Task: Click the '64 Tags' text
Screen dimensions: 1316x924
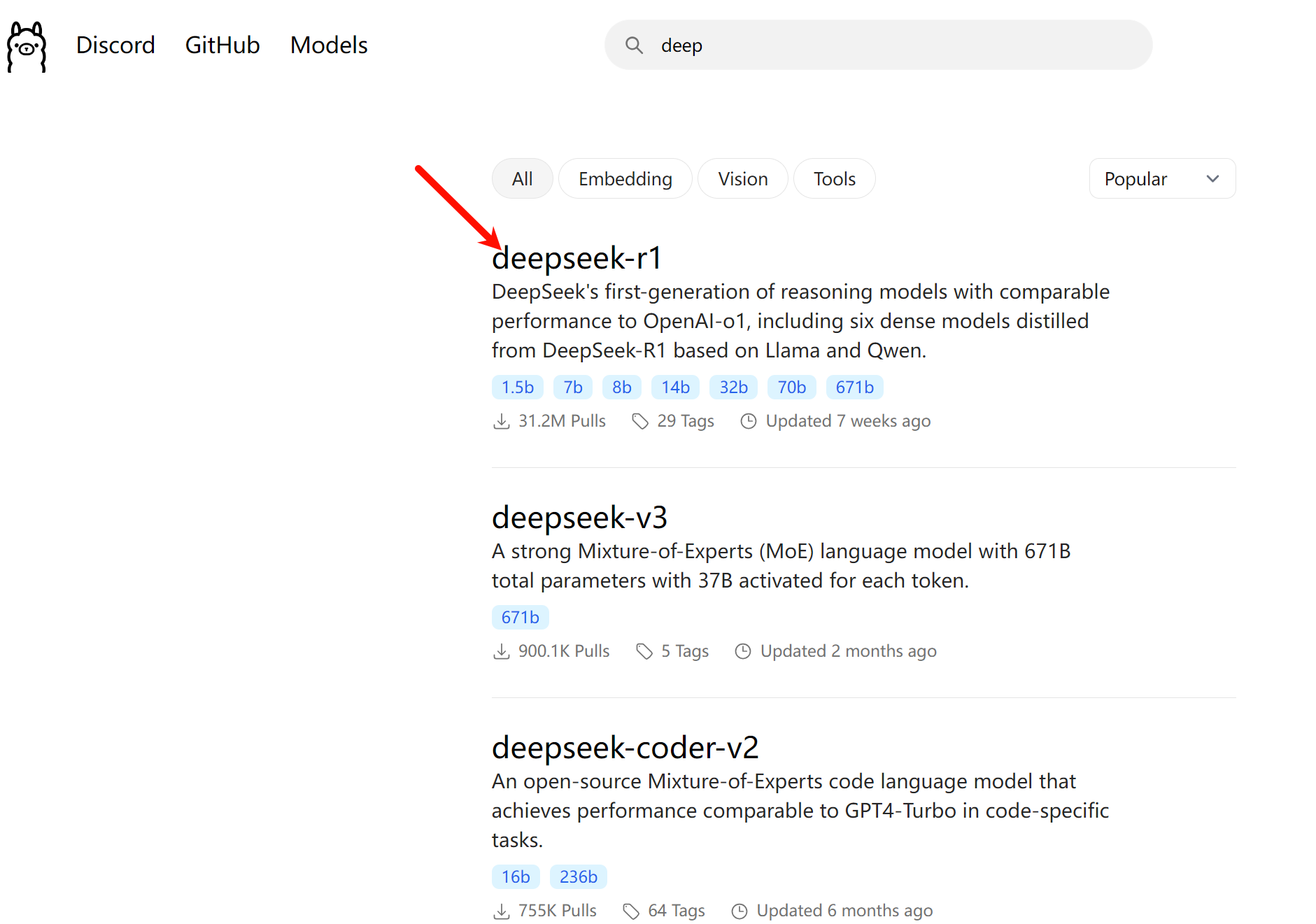Action: coord(677,911)
